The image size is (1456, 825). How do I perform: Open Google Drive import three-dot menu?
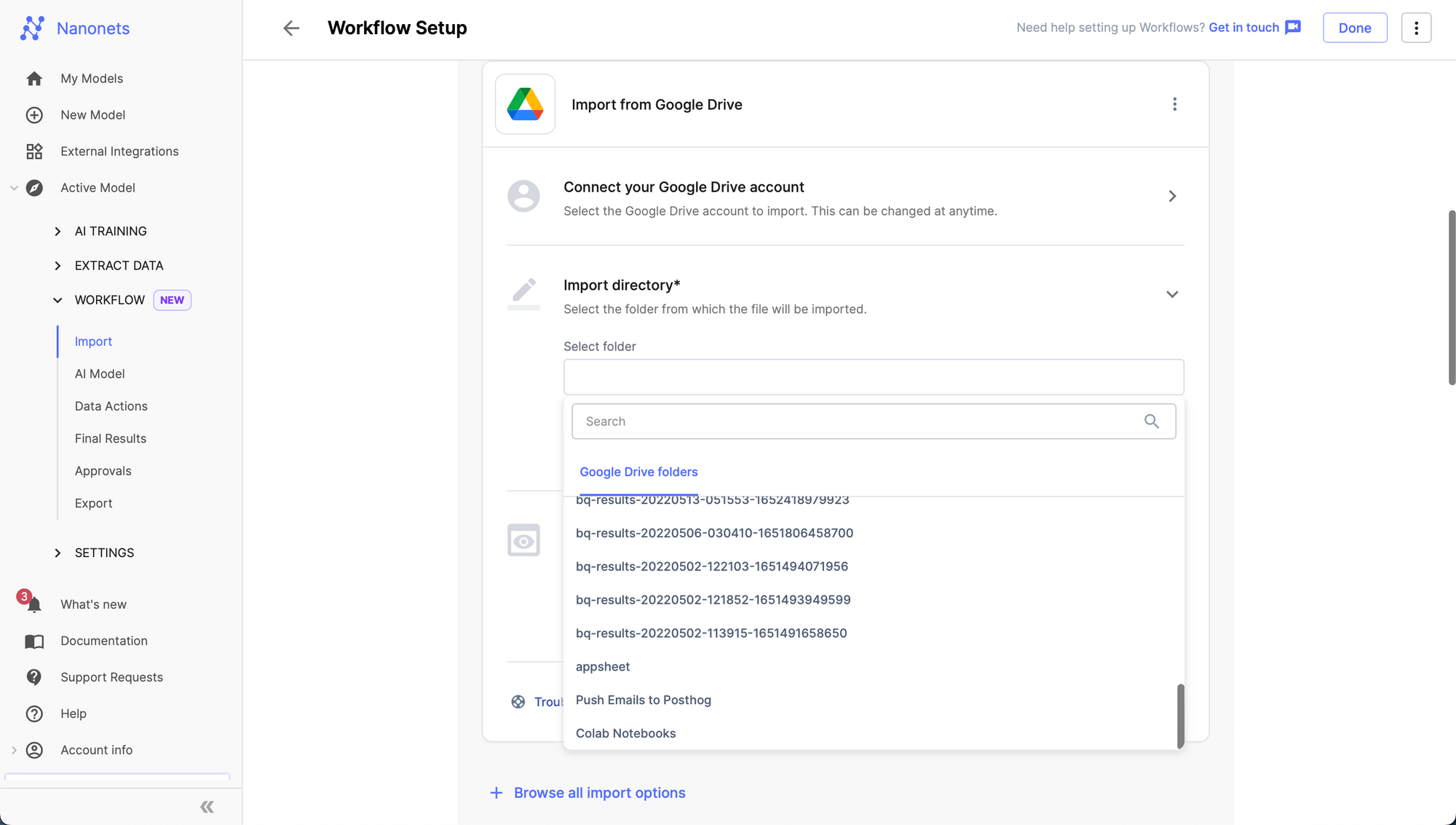click(1174, 104)
